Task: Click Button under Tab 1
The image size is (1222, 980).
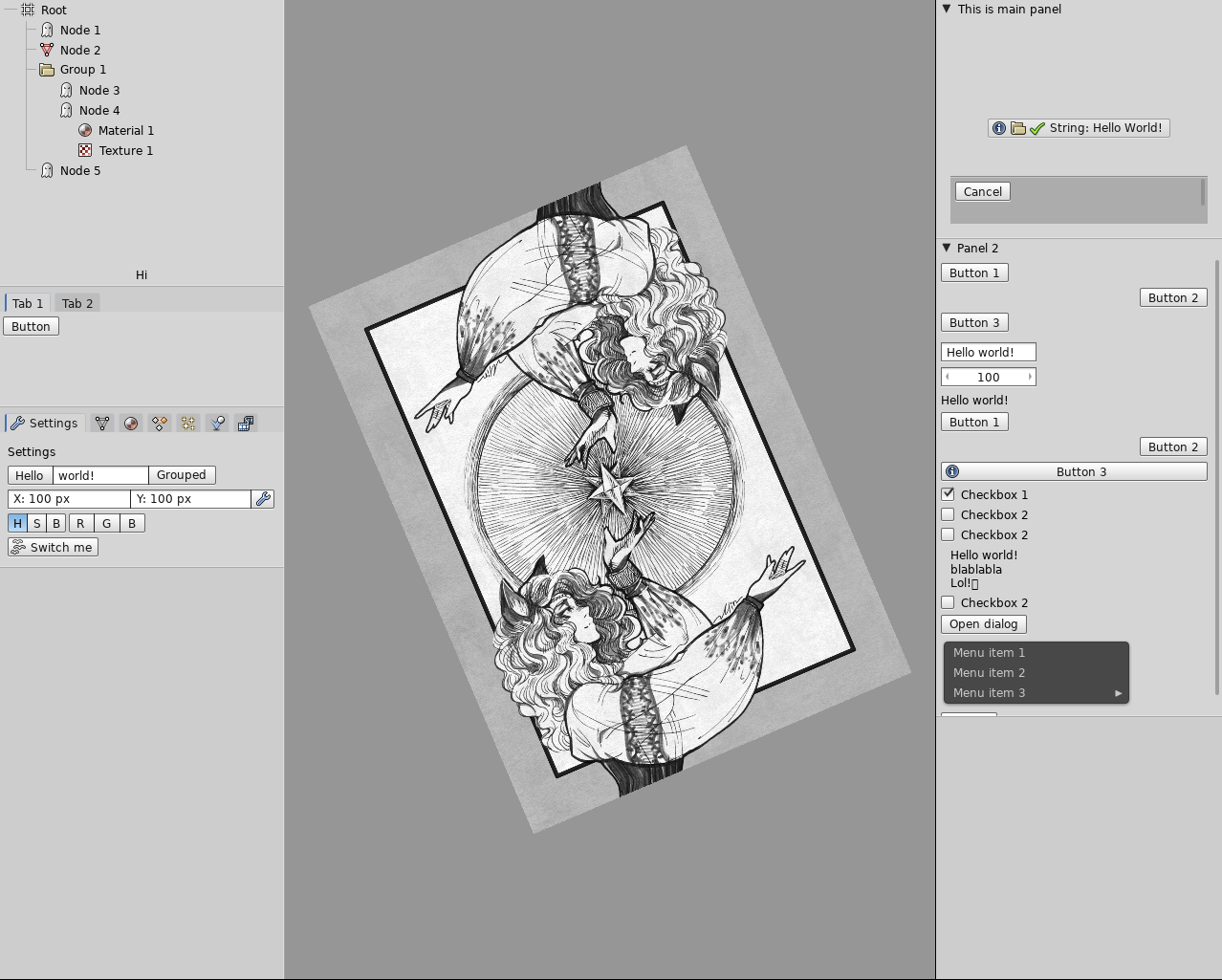Action: 31,326
